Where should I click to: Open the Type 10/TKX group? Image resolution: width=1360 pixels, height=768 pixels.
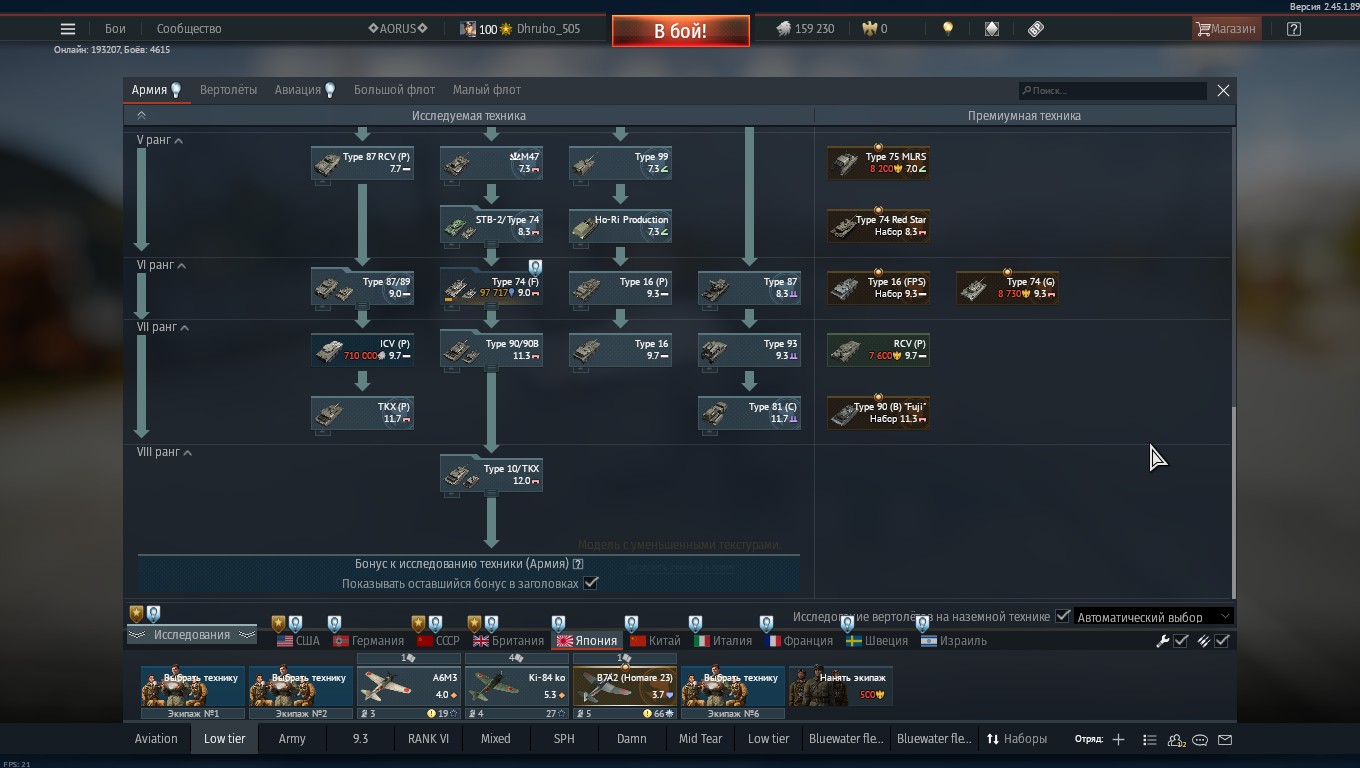[491, 476]
